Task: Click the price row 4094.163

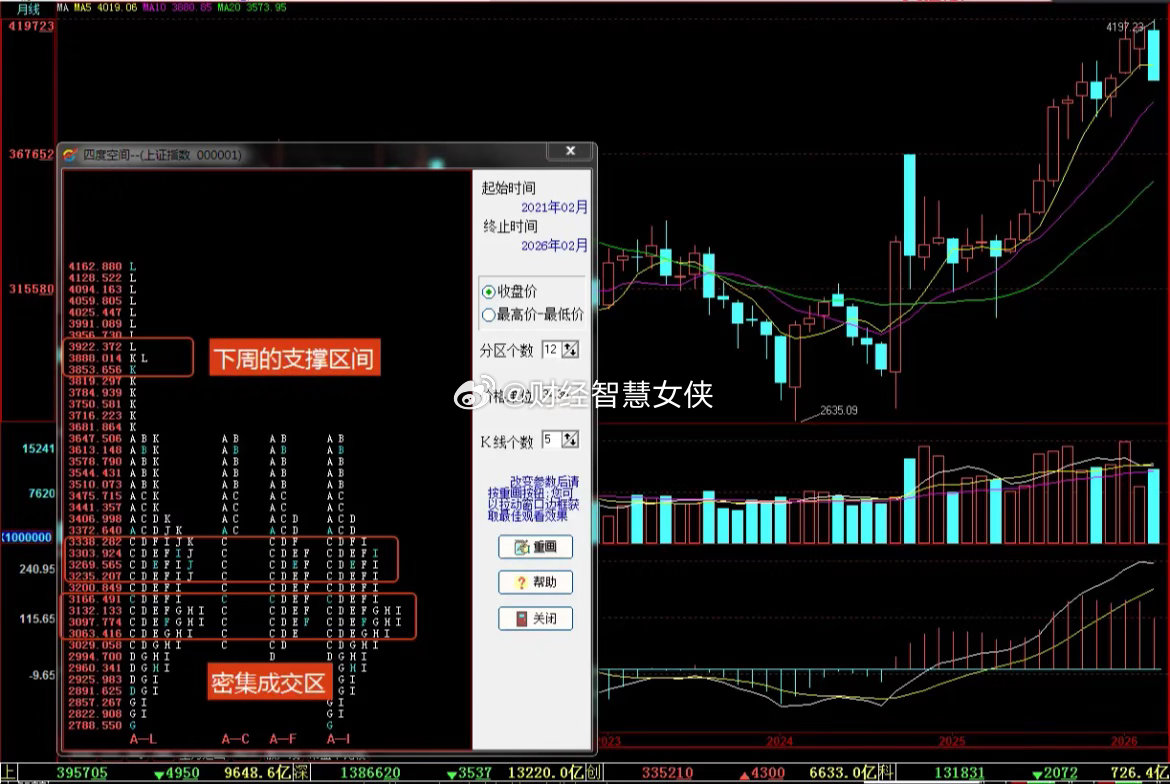Action: pos(95,289)
